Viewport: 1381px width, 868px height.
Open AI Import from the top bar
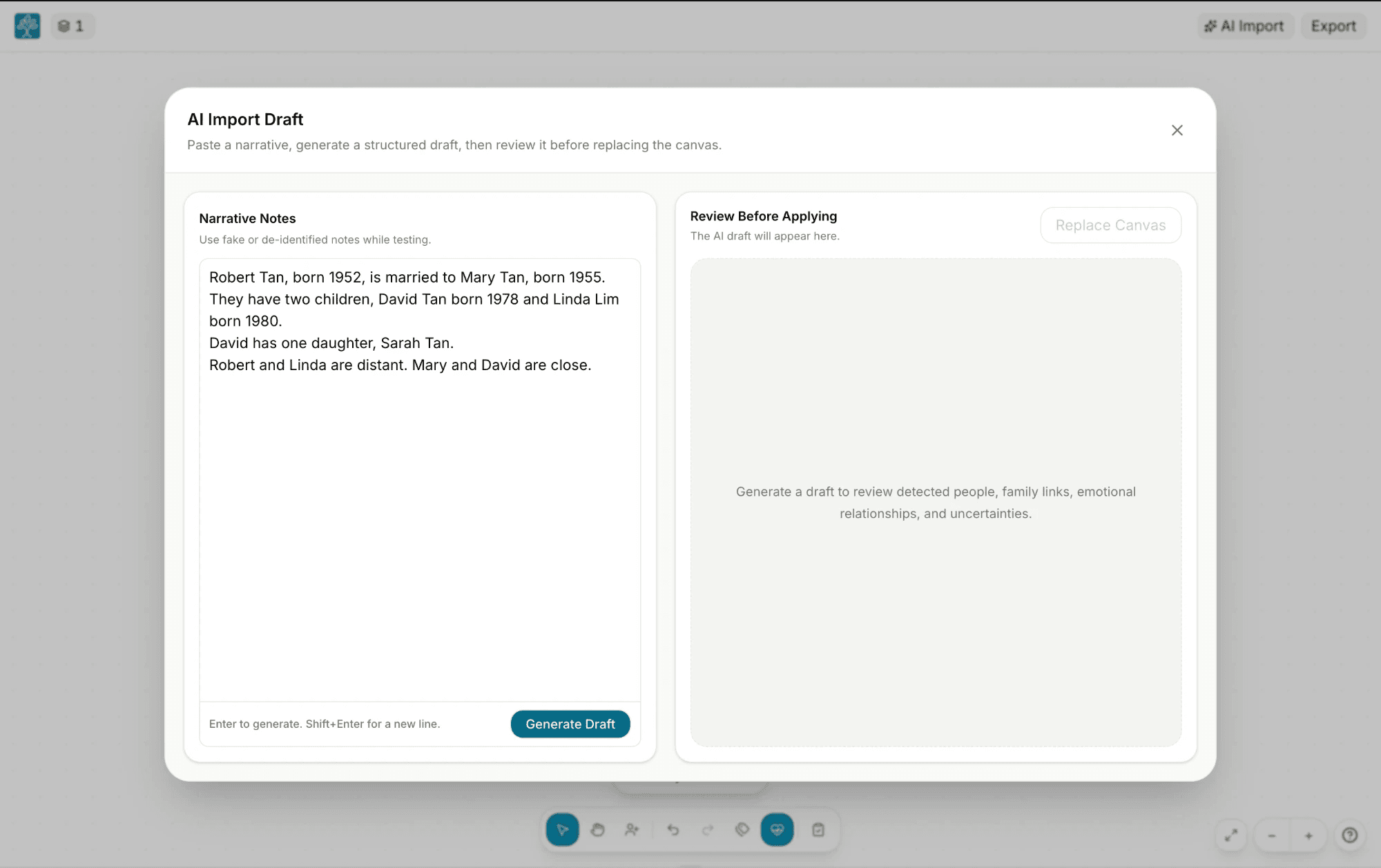(x=1244, y=26)
